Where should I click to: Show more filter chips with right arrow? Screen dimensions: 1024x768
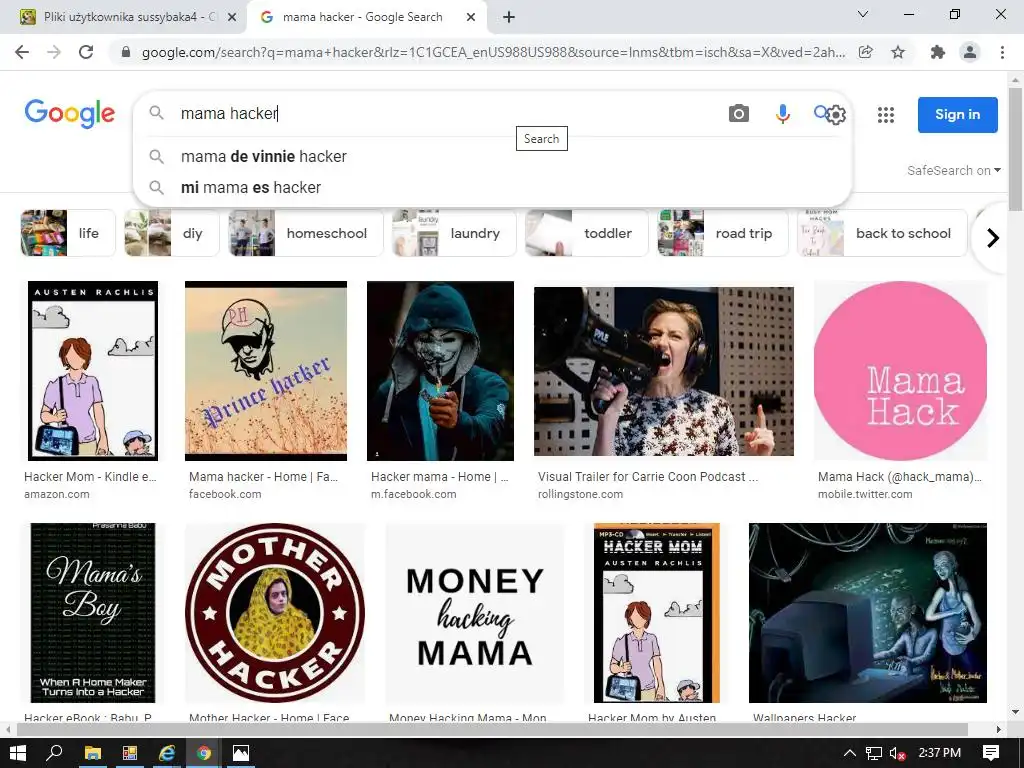pos(993,238)
